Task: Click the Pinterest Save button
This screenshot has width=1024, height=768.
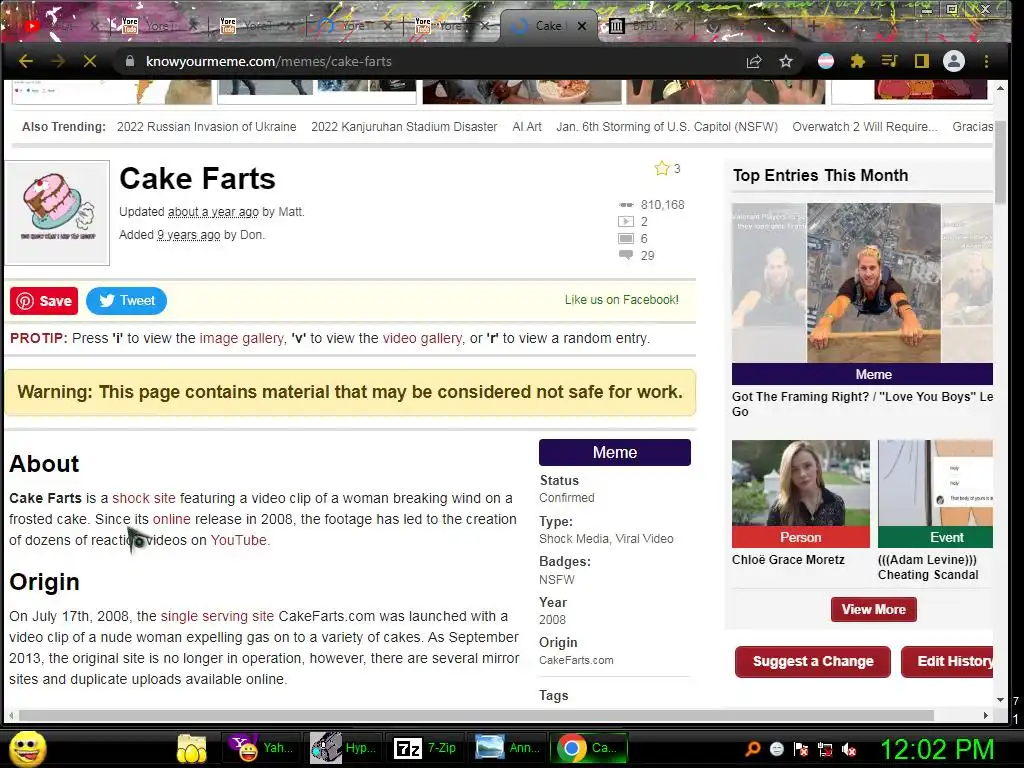Action: [x=44, y=300]
